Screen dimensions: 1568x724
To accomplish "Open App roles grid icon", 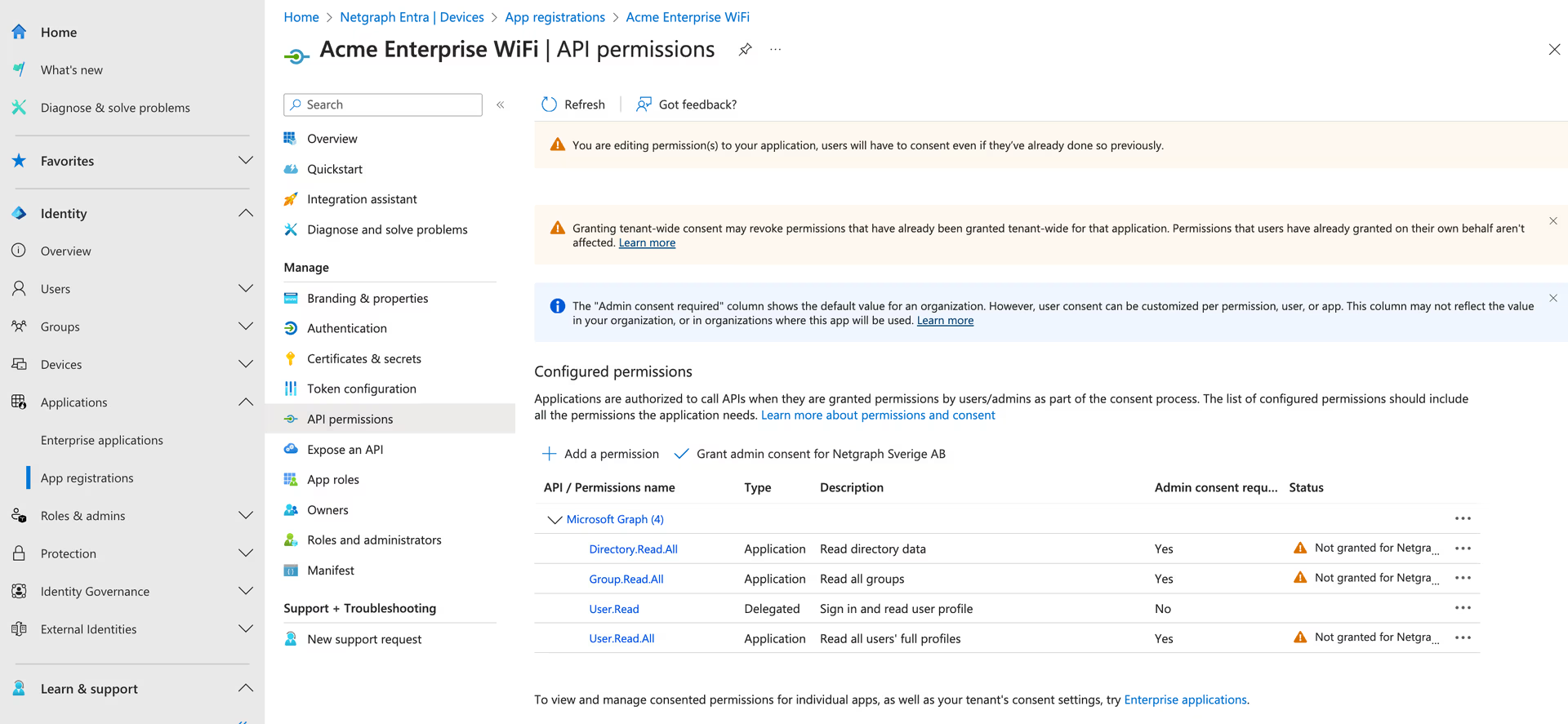I will tap(291, 479).
